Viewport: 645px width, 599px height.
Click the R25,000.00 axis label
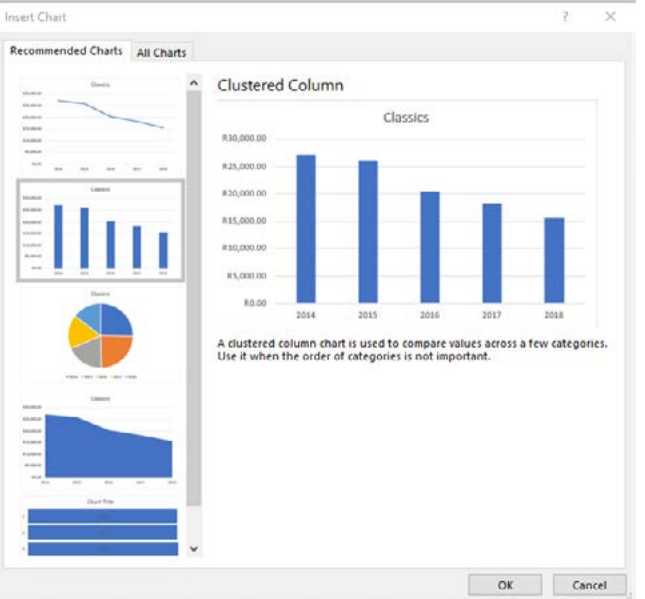(x=244, y=166)
